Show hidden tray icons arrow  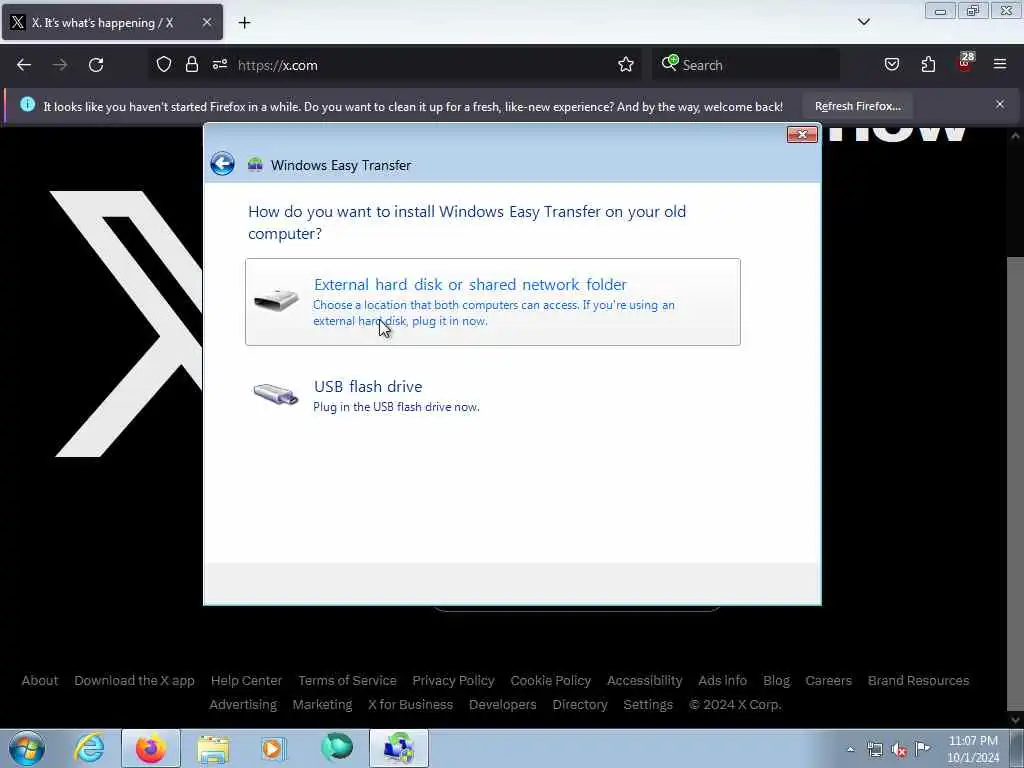[x=850, y=749]
